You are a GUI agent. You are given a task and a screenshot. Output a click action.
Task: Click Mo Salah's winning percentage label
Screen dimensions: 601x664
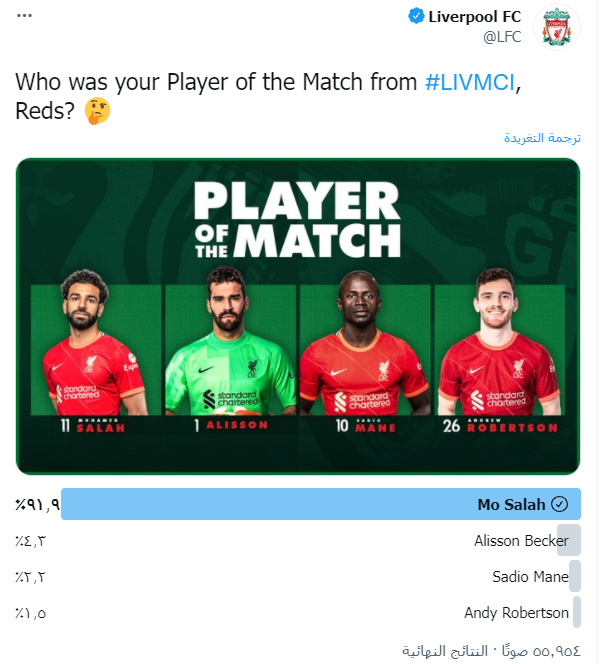[36, 504]
